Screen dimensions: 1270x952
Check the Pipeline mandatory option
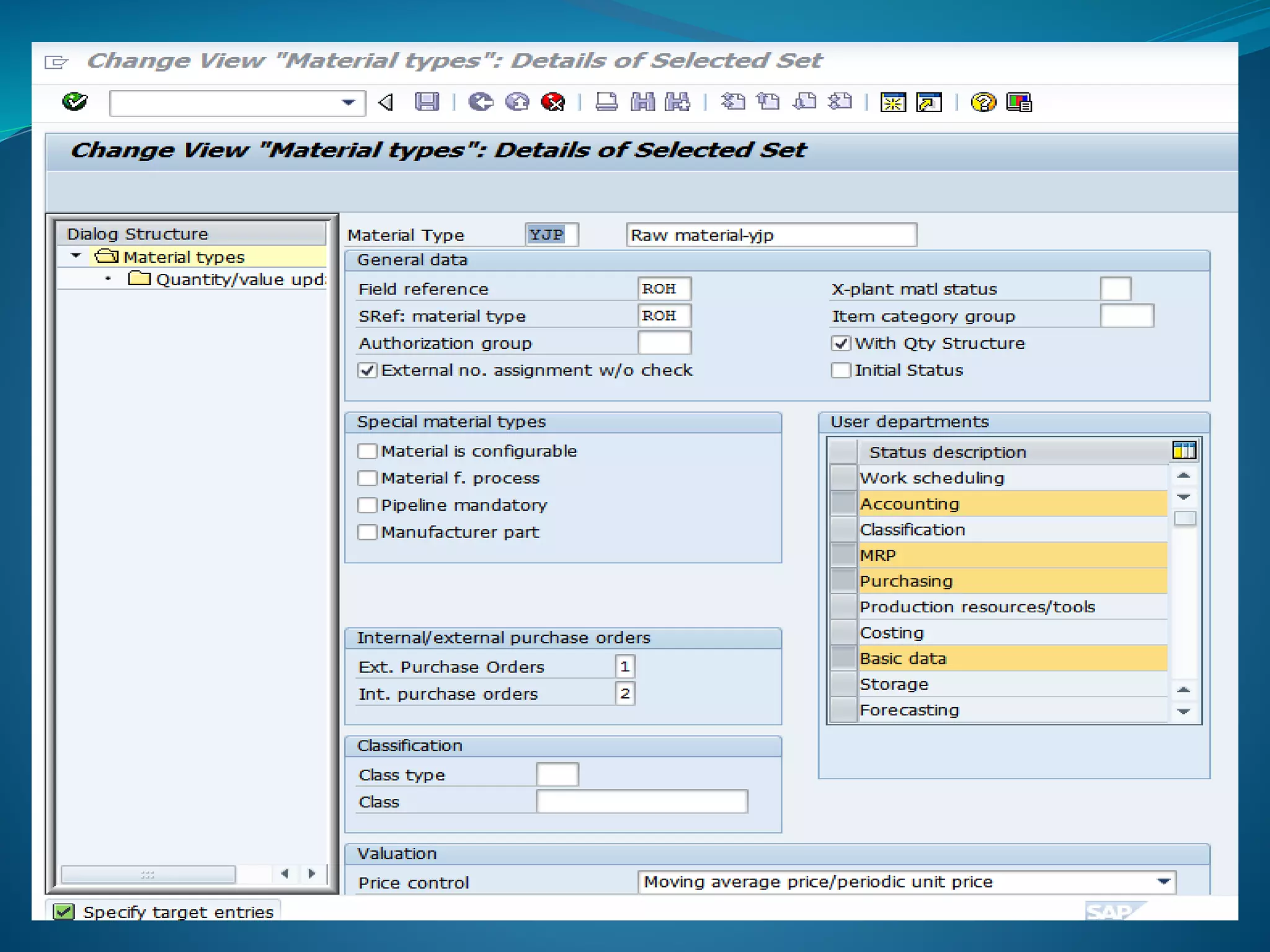(x=367, y=505)
